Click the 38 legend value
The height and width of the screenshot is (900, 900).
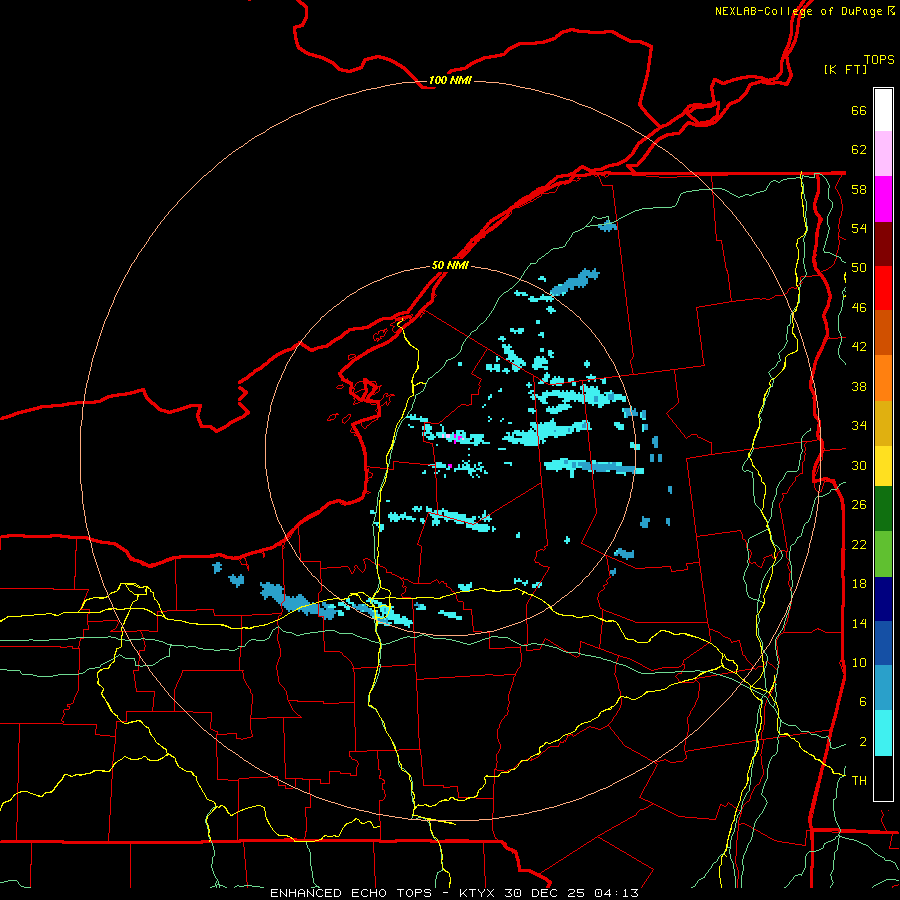coord(859,386)
